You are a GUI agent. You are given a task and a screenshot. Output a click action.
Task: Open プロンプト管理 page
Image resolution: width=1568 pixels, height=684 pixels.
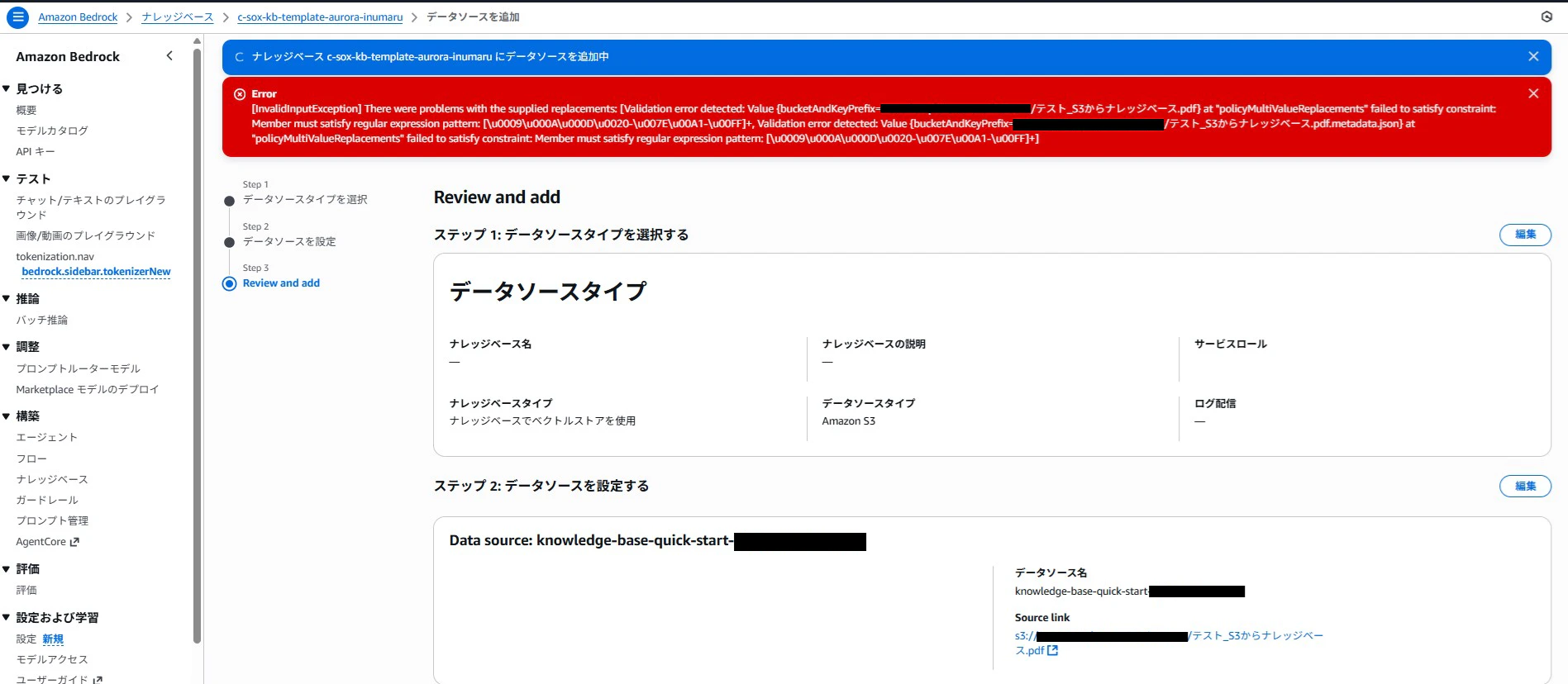tap(52, 520)
